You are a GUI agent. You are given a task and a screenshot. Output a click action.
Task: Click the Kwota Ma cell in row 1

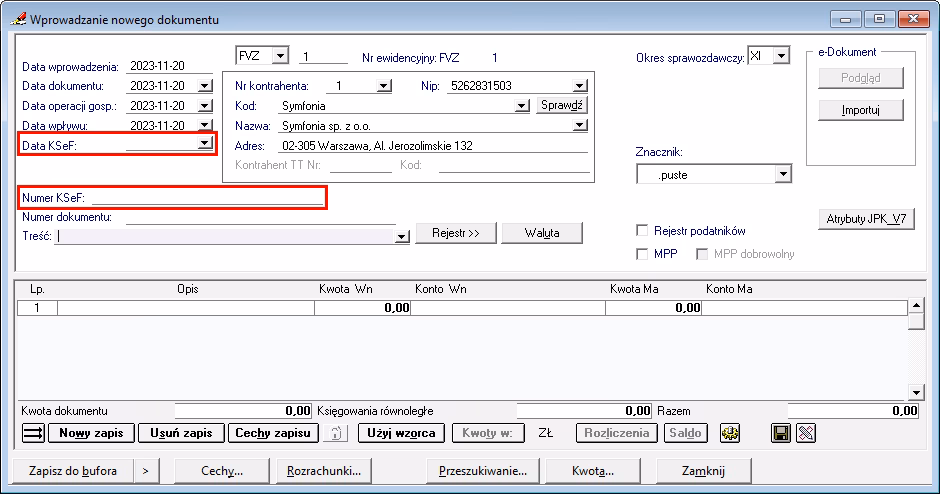[653, 308]
